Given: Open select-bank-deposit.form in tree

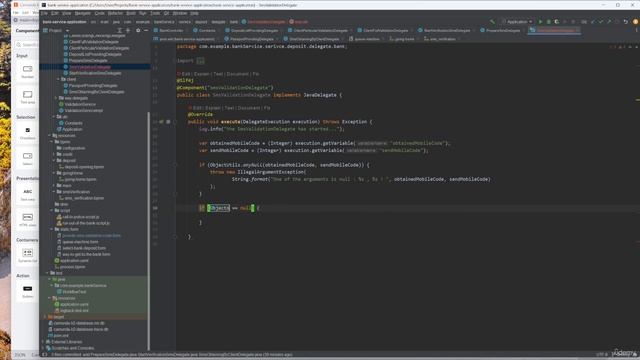Looking at the screenshot, I should pyautogui.click(x=84, y=248).
